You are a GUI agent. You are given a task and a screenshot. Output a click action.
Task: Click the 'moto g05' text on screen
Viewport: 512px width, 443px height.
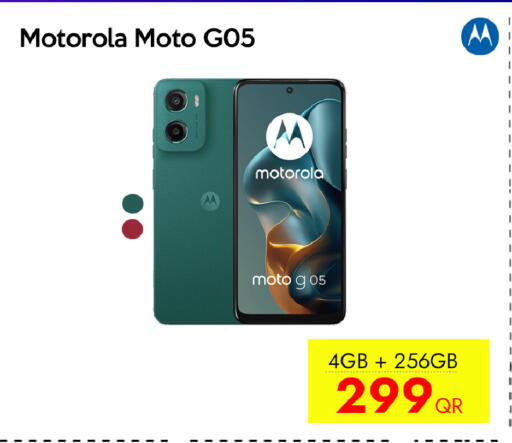pos(289,281)
